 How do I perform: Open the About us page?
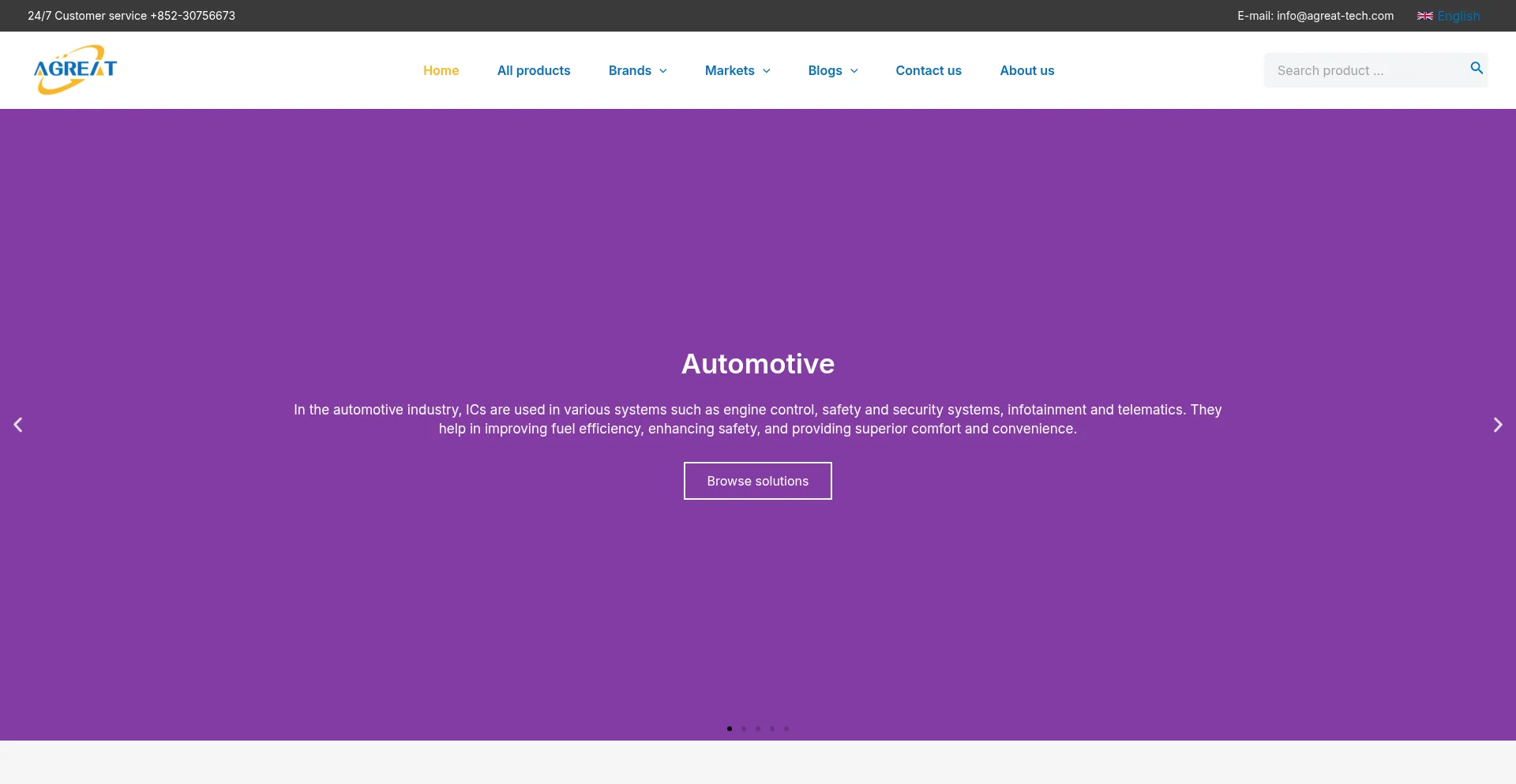[1026, 70]
